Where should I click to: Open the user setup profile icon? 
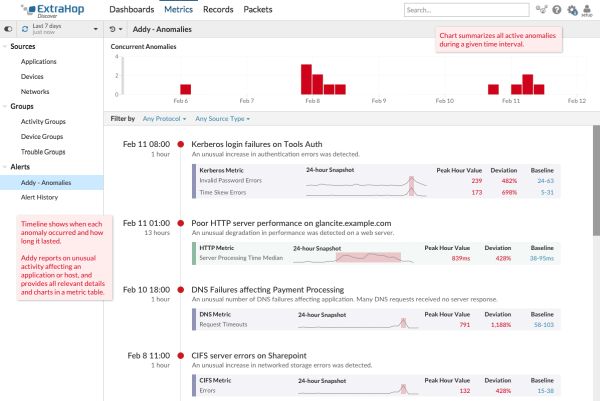pyautogui.click(x=587, y=10)
